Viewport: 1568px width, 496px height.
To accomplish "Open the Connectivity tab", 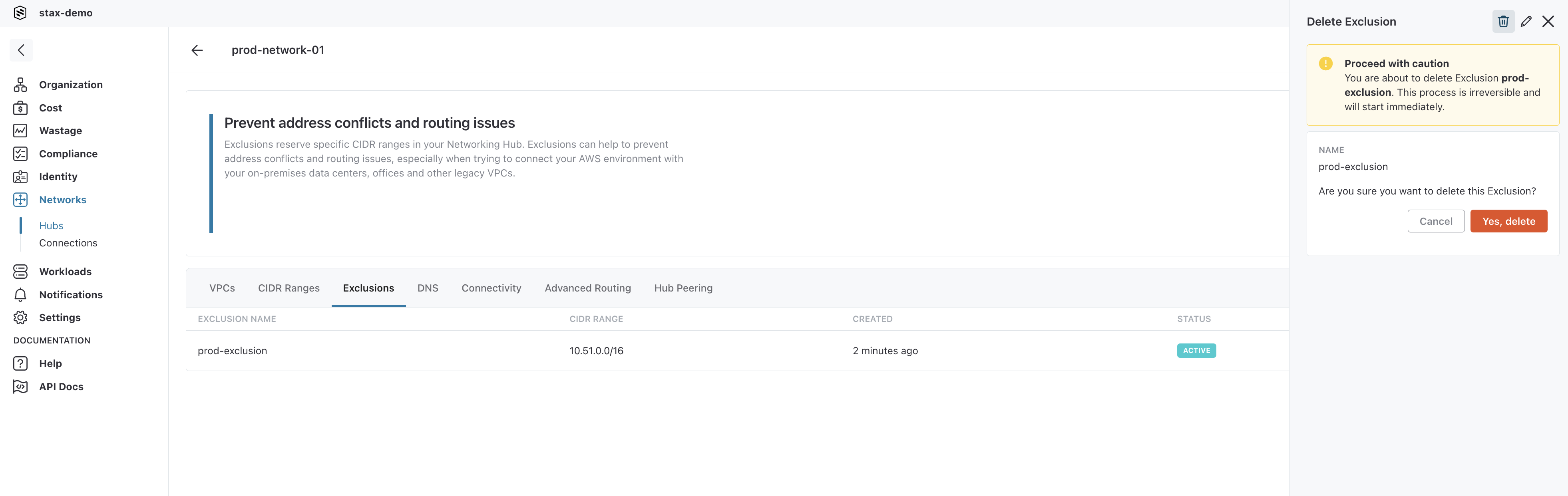I will click(x=491, y=288).
